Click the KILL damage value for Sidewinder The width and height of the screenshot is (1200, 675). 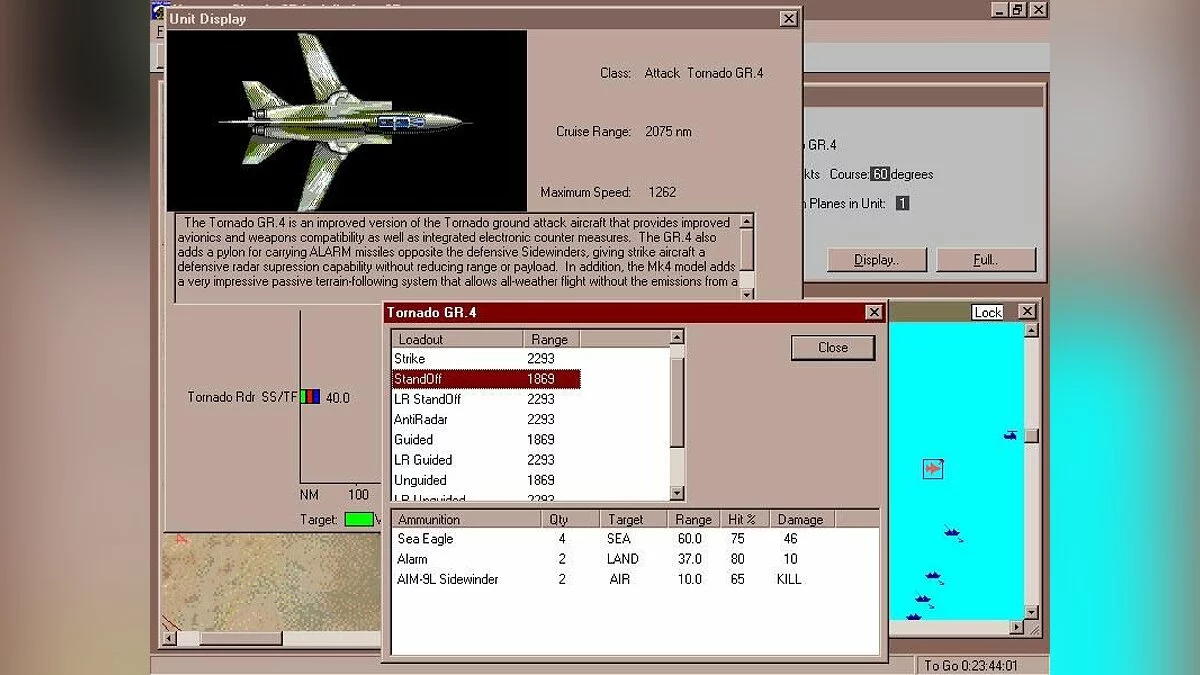[x=788, y=579]
